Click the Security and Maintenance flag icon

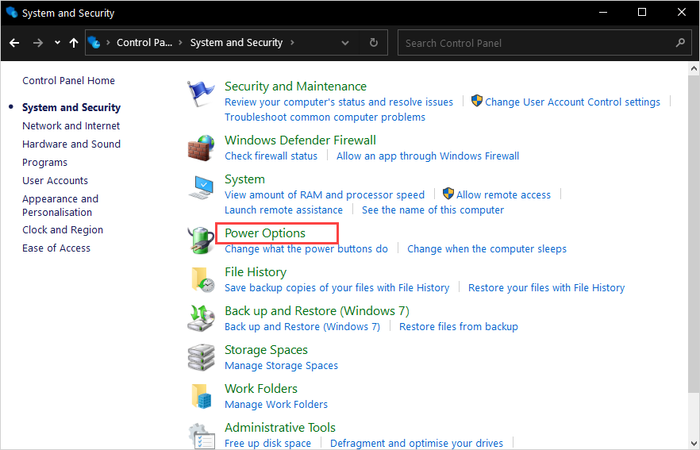tap(200, 94)
